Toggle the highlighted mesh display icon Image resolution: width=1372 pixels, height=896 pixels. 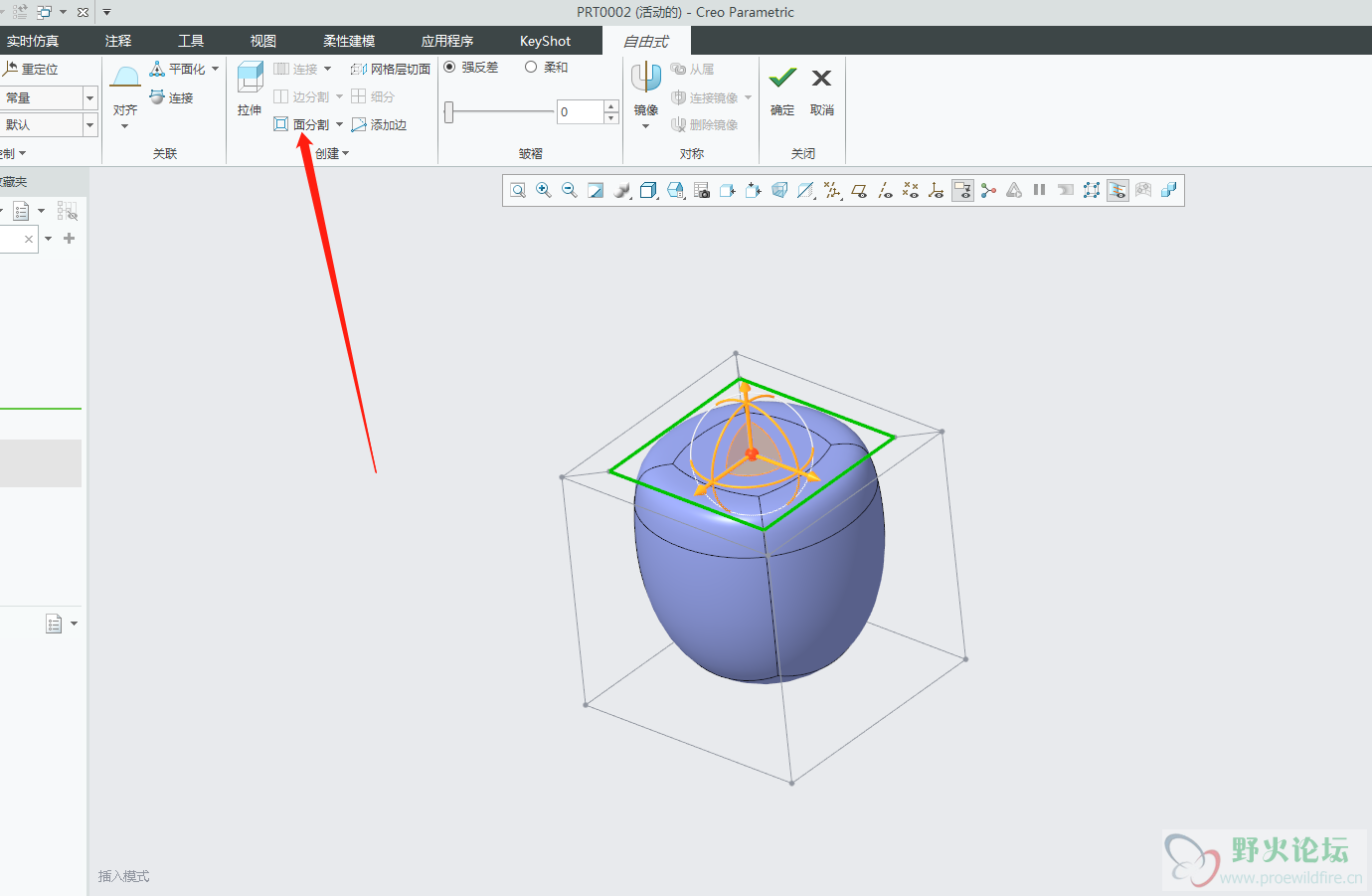coord(1117,190)
